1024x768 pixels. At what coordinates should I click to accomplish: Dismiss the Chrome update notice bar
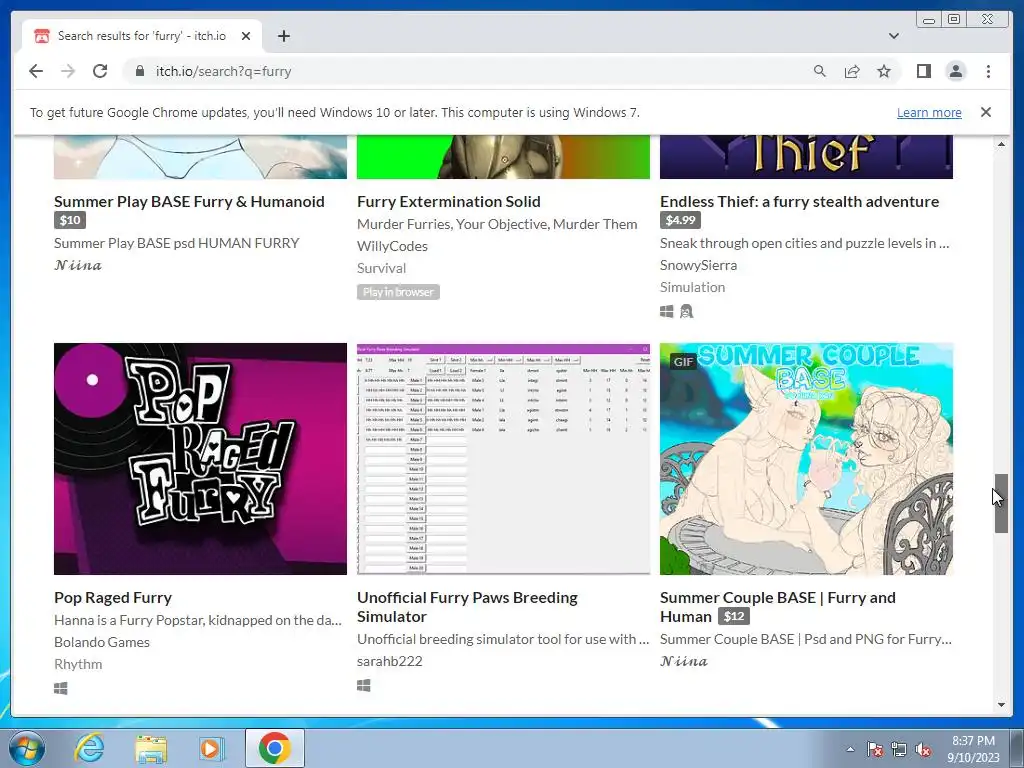986,112
